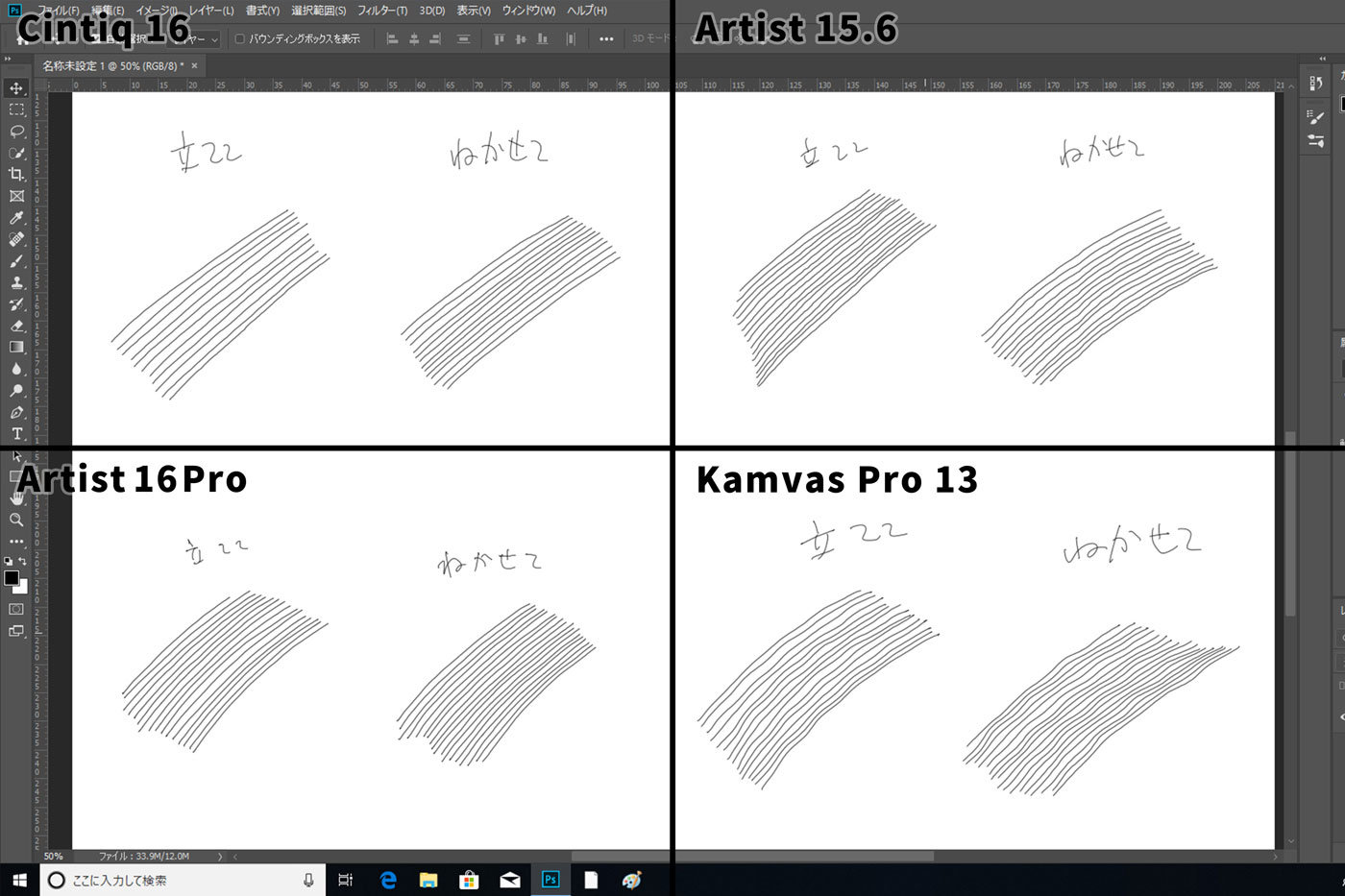Screen dimensions: 1345x896
Task: Open status bar info options arrow
Action: click(x=220, y=857)
